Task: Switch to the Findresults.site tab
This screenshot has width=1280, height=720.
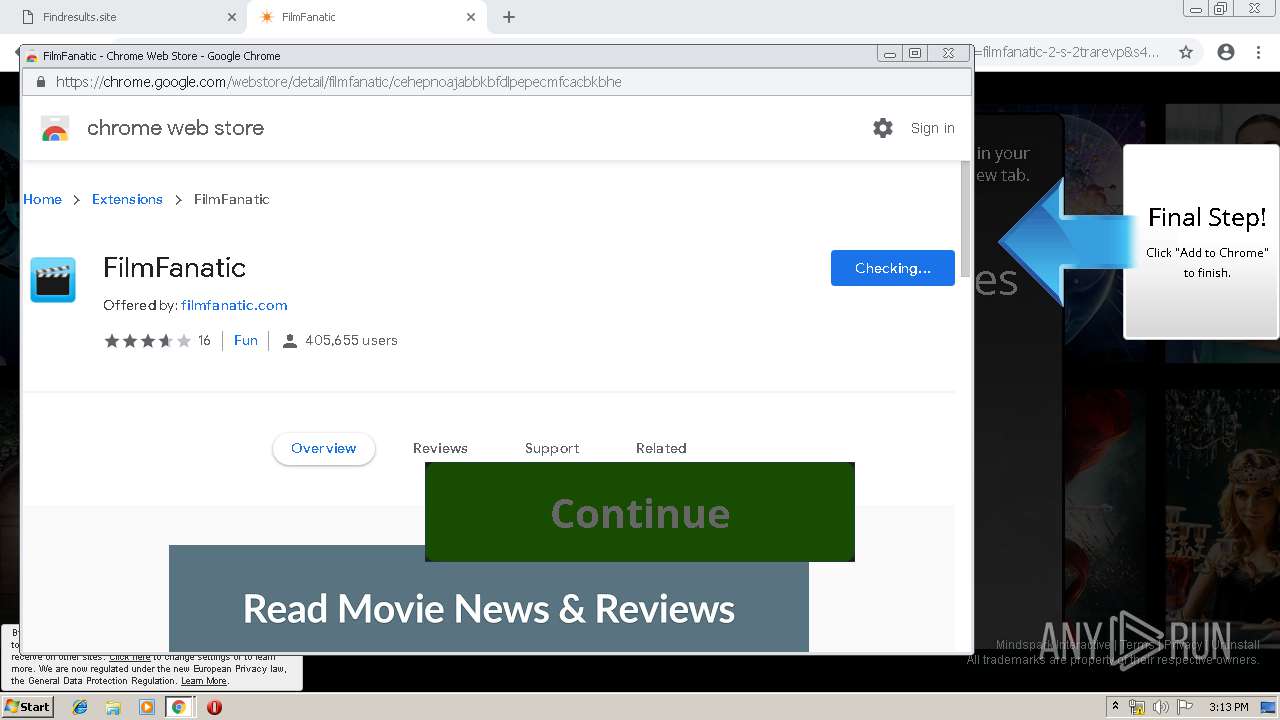Action: point(125,17)
